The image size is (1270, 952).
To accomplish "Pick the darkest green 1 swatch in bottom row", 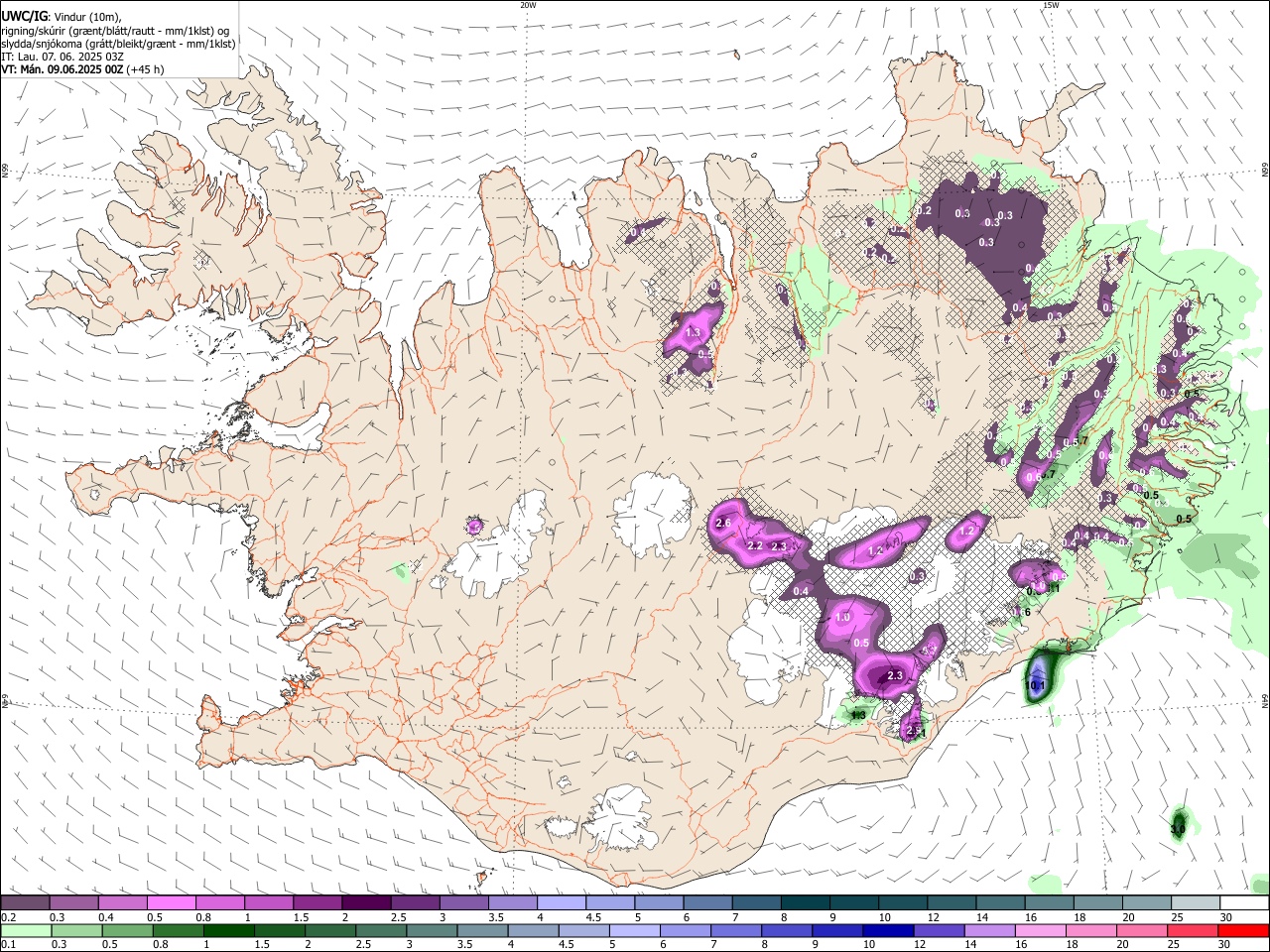I will [229, 930].
